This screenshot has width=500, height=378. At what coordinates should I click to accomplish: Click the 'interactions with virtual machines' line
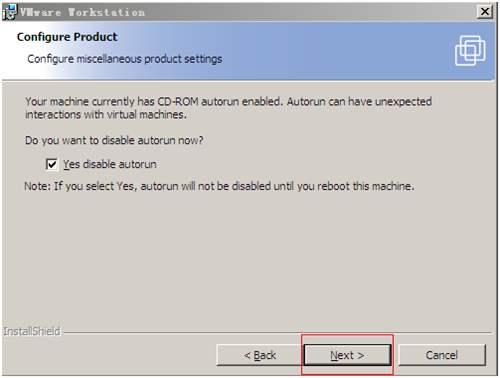pyautogui.click(x=106, y=115)
